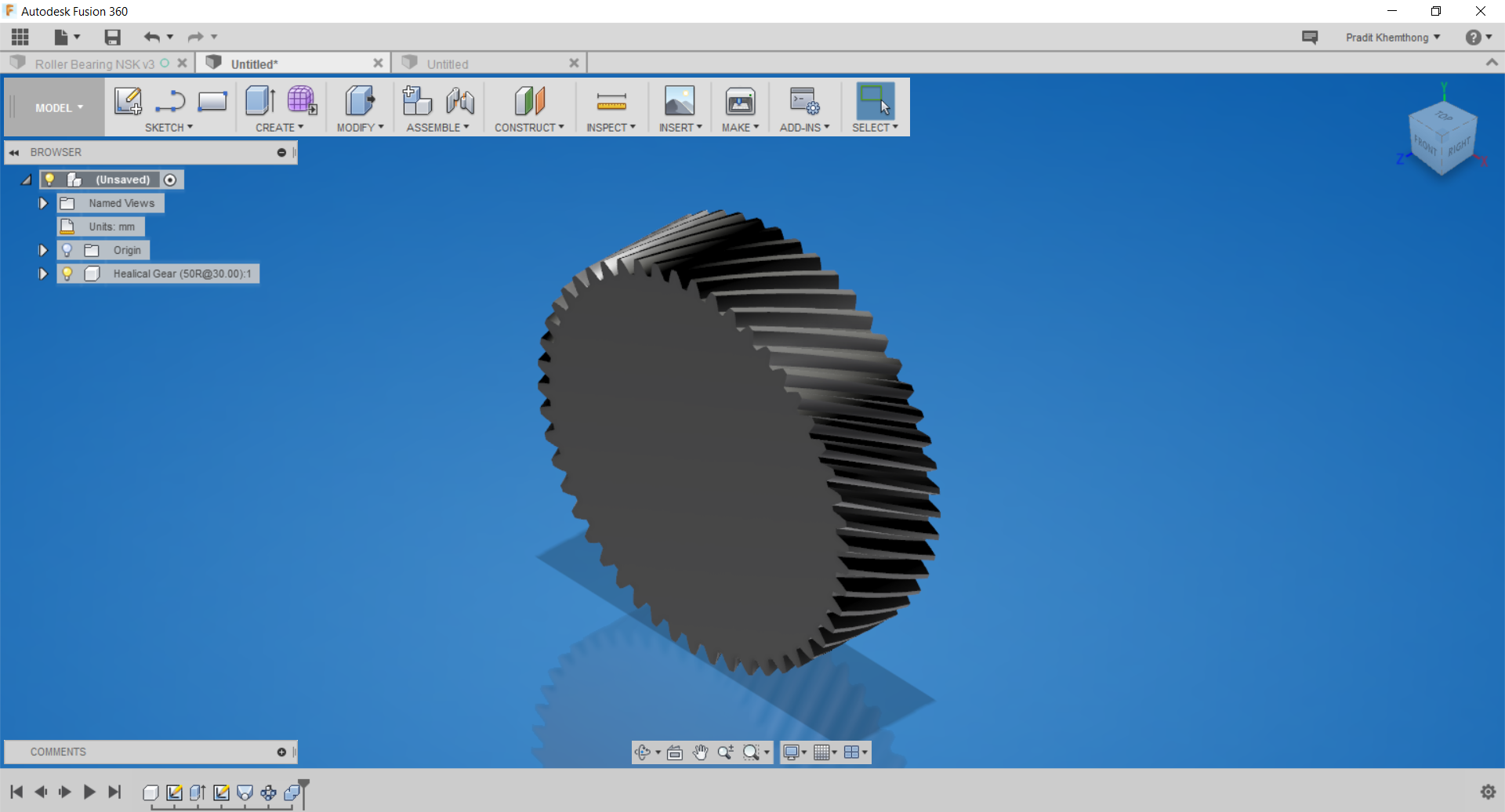Toggle visibility of the Origin folder
1505x812 pixels.
[67, 250]
